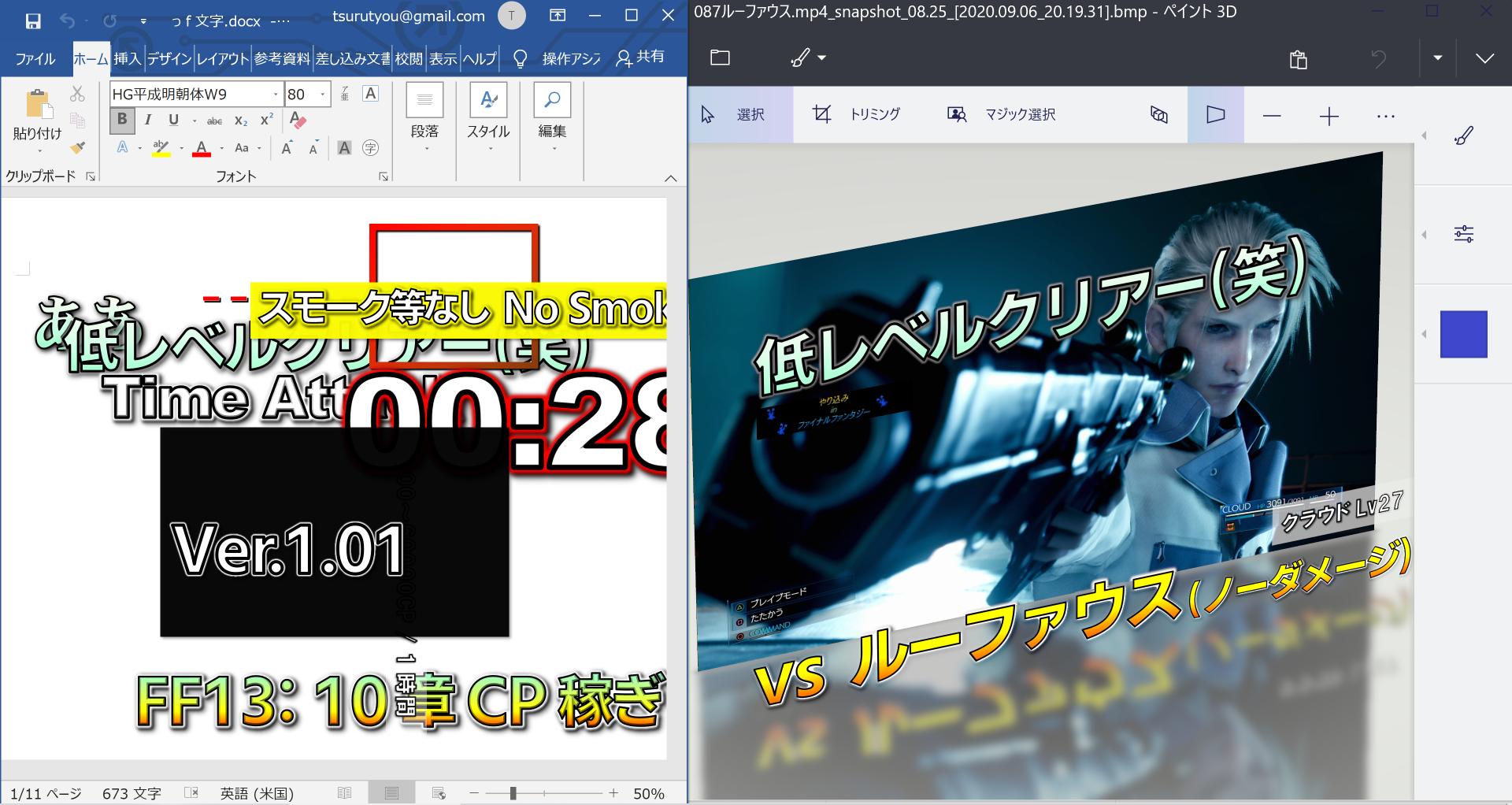Toggle Underline text formatting
This screenshot has width=1512, height=805.
coord(173,121)
